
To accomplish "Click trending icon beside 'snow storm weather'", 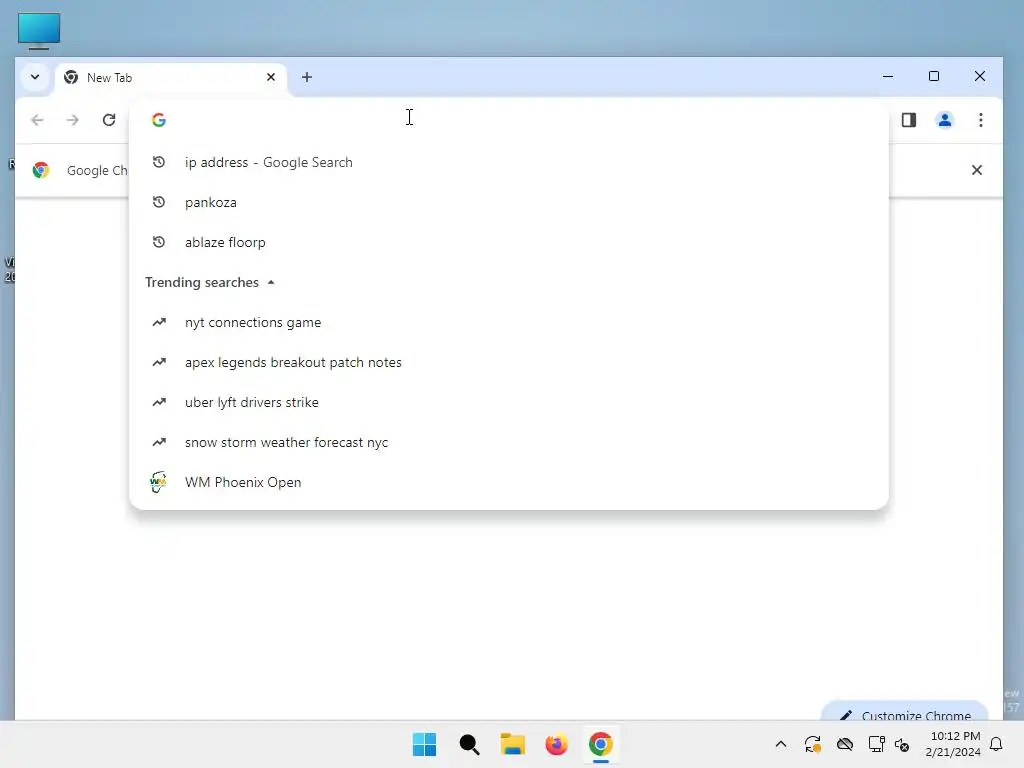I will (159, 441).
